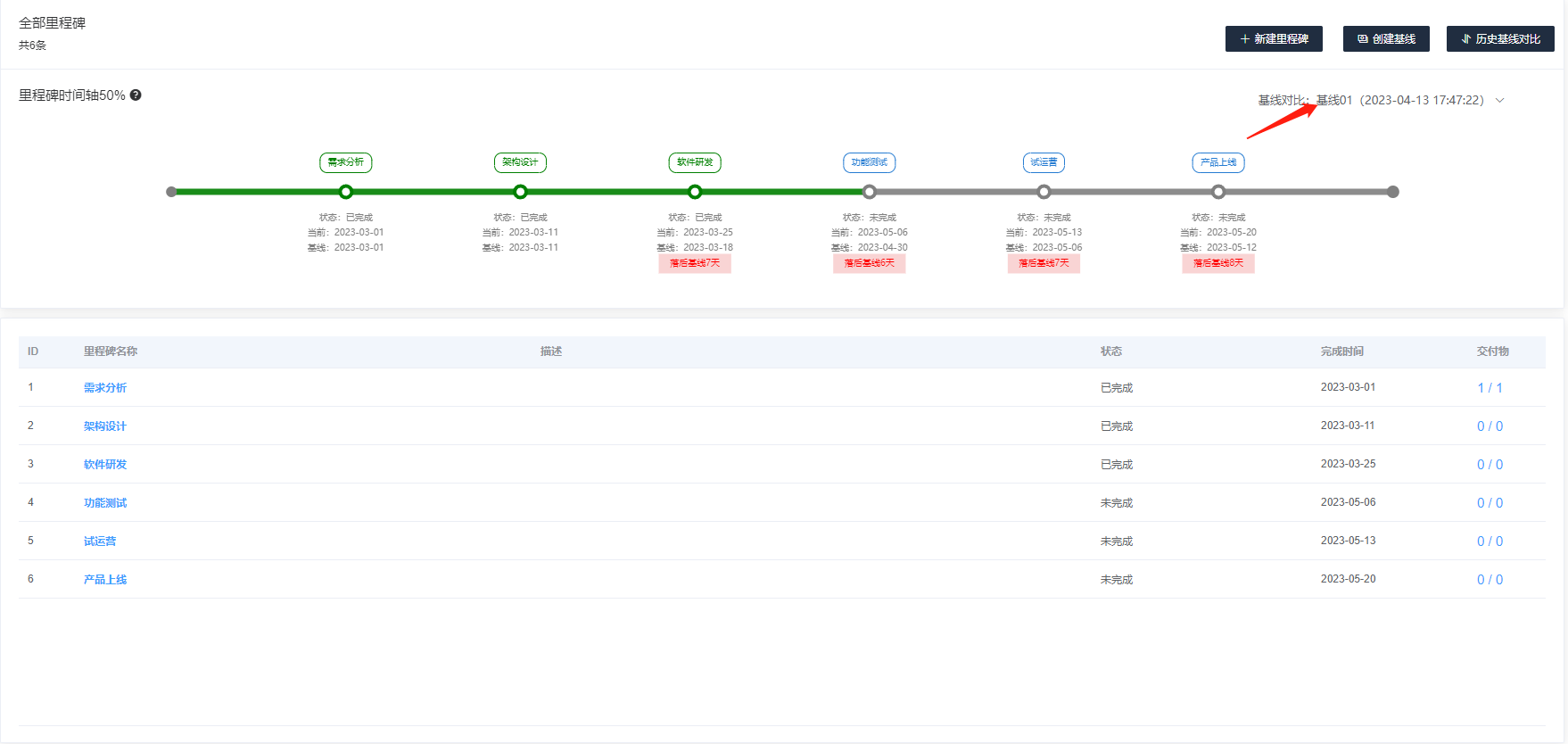Click the 新建里程碑 button
This screenshot has height=744, width=1568.
[1274, 39]
